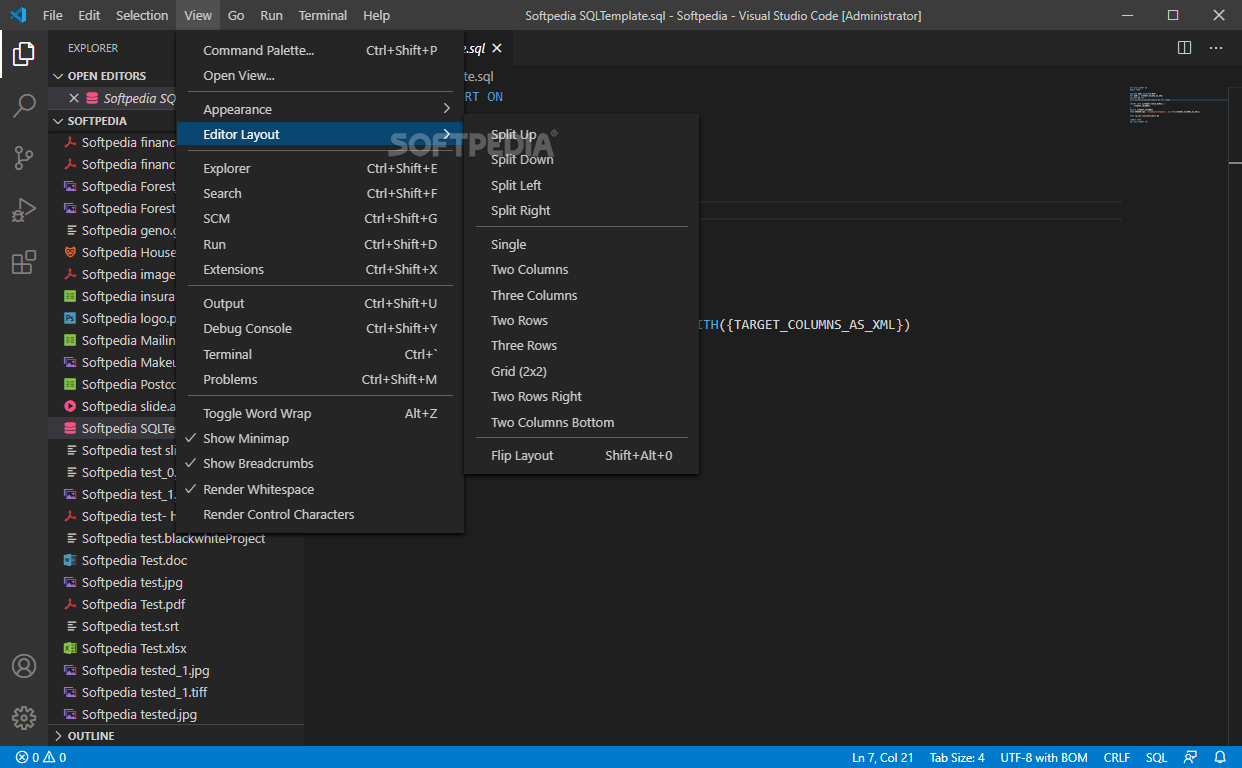Image resolution: width=1242 pixels, height=768 pixels.
Task: Open the Terminal menu
Action: point(322,15)
